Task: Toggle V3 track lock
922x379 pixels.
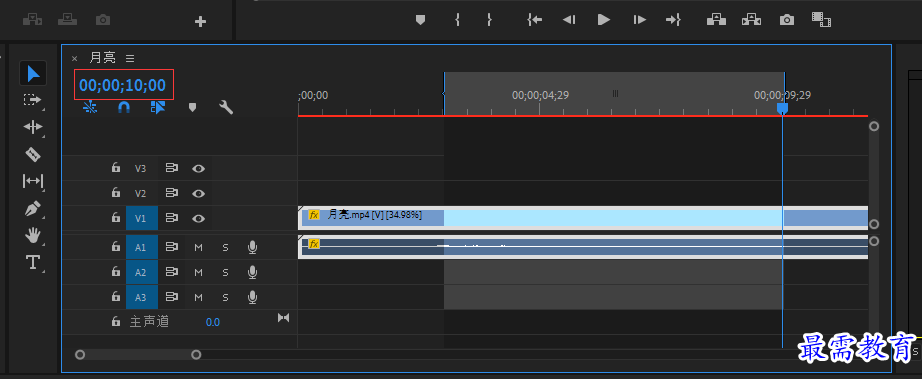Action: [x=116, y=168]
